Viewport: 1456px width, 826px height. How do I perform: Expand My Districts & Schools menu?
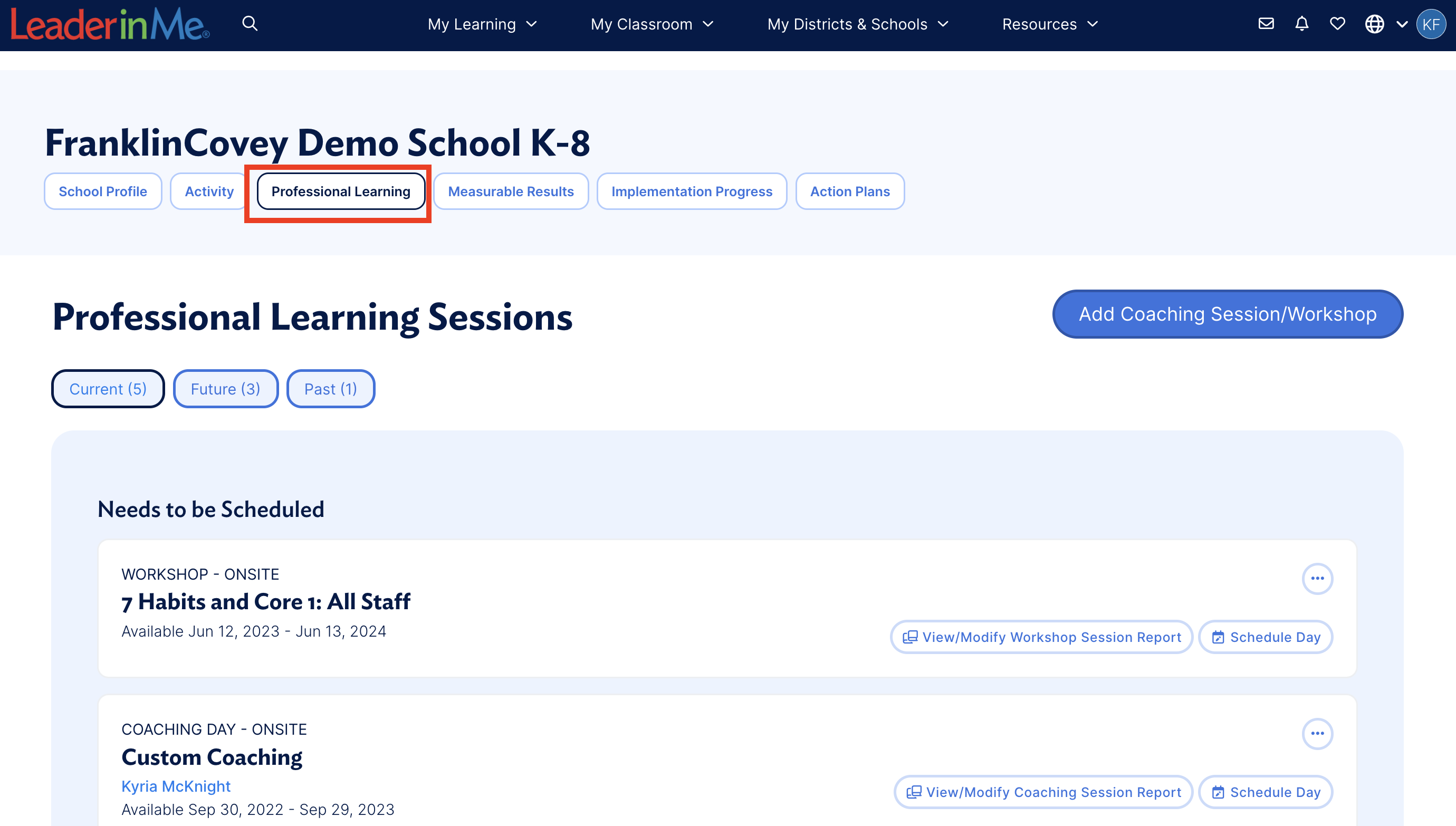(x=858, y=24)
